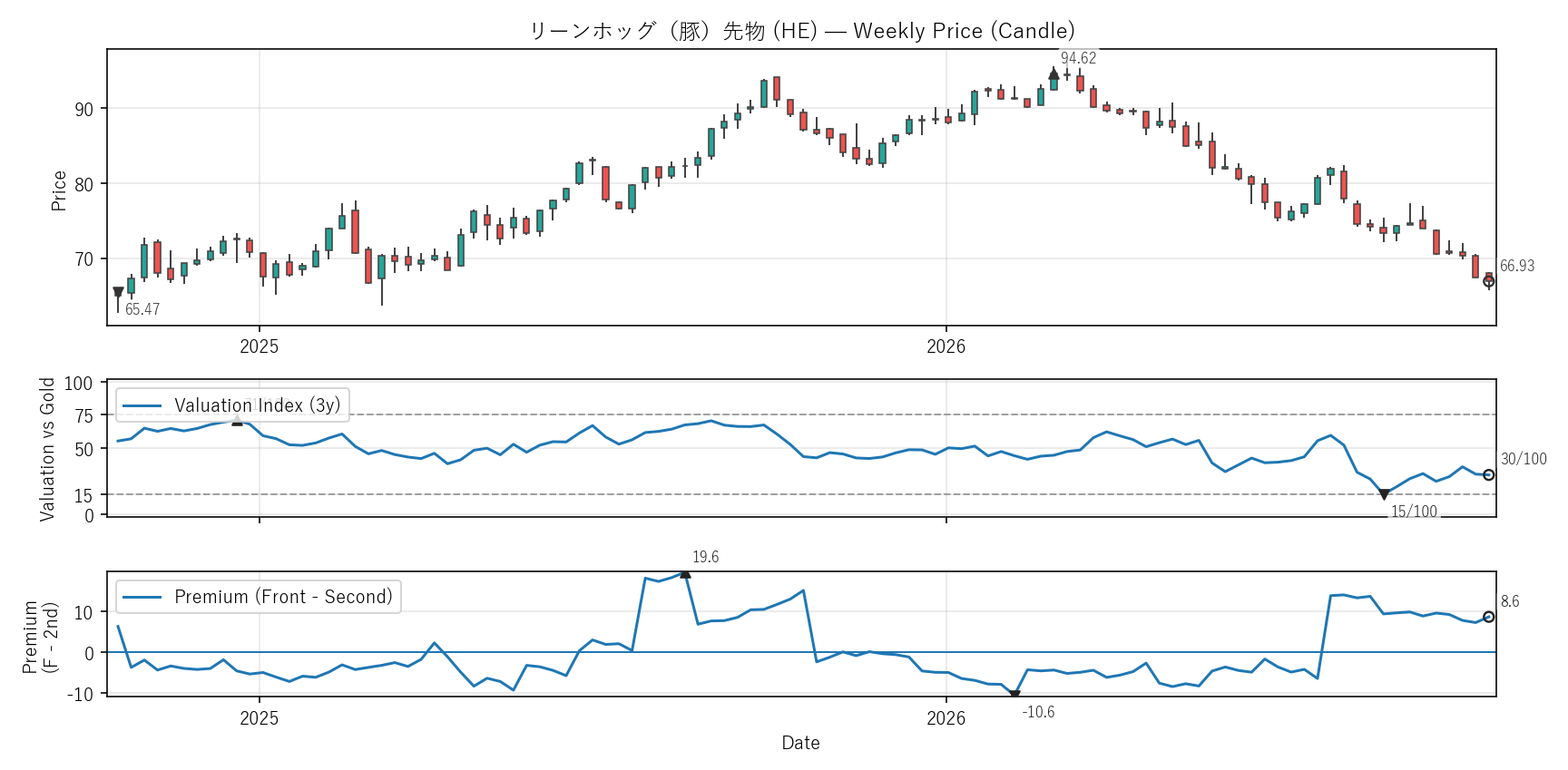Image resolution: width=1568 pixels, height=770 pixels.
Task: Click the 80 tick on the price axis
Action: point(83,184)
